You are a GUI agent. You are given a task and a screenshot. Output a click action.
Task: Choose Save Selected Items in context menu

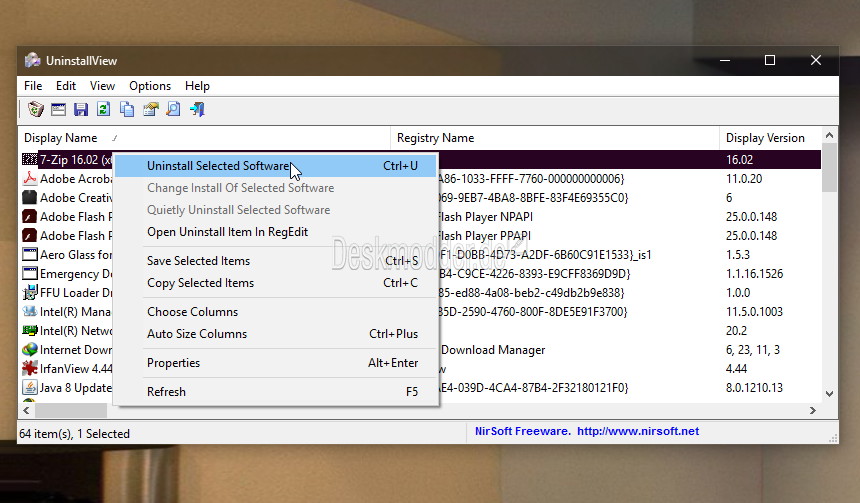point(276,261)
